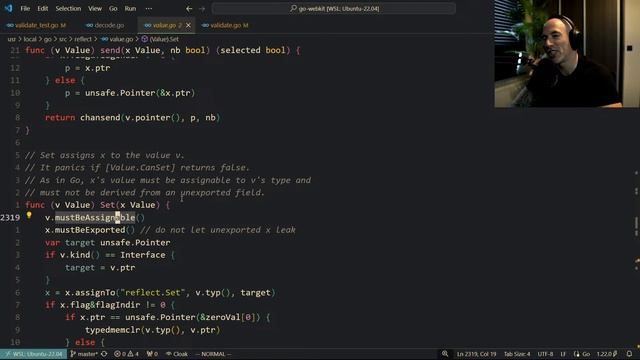
Task: Expand the overflow menu ellipsis
Action: [x=149, y=9]
